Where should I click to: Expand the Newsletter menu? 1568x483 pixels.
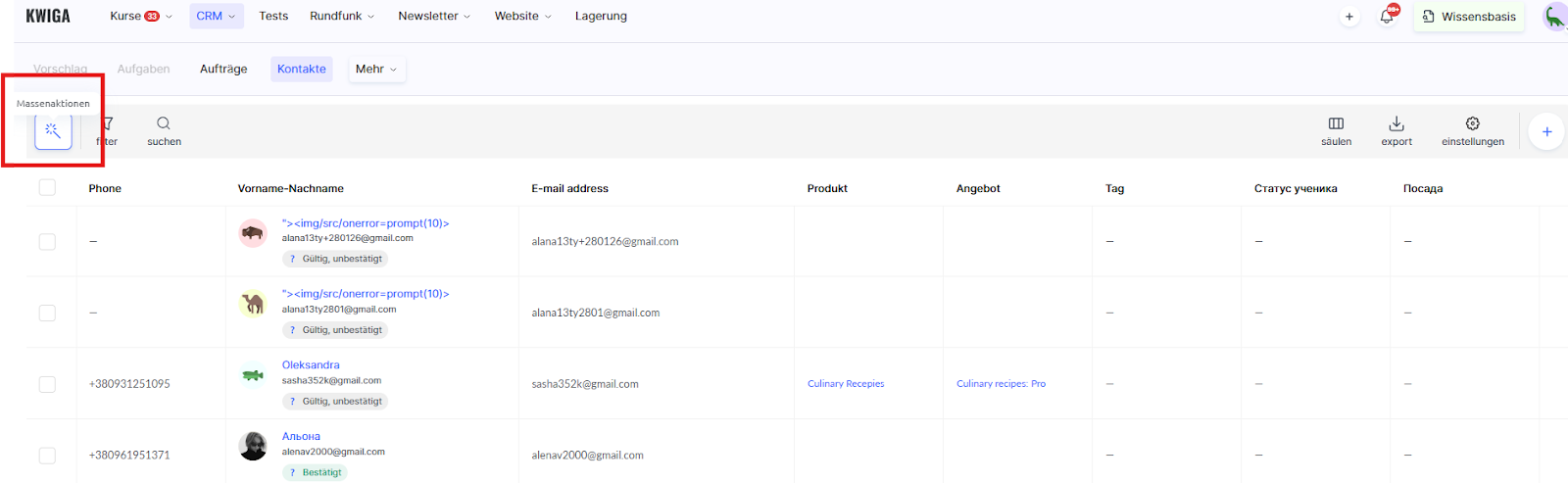[434, 17]
